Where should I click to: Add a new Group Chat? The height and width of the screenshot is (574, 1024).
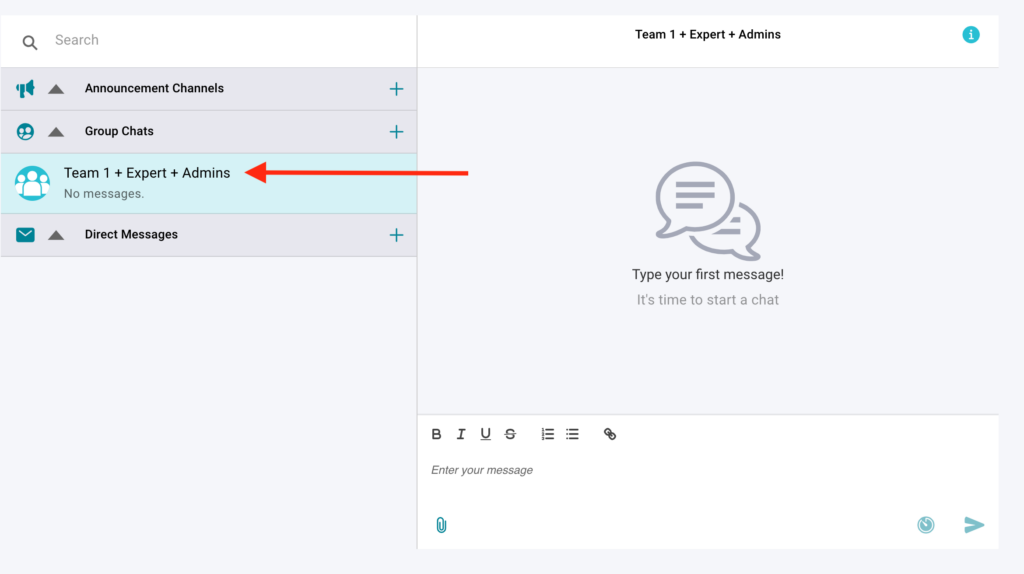click(396, 132)
